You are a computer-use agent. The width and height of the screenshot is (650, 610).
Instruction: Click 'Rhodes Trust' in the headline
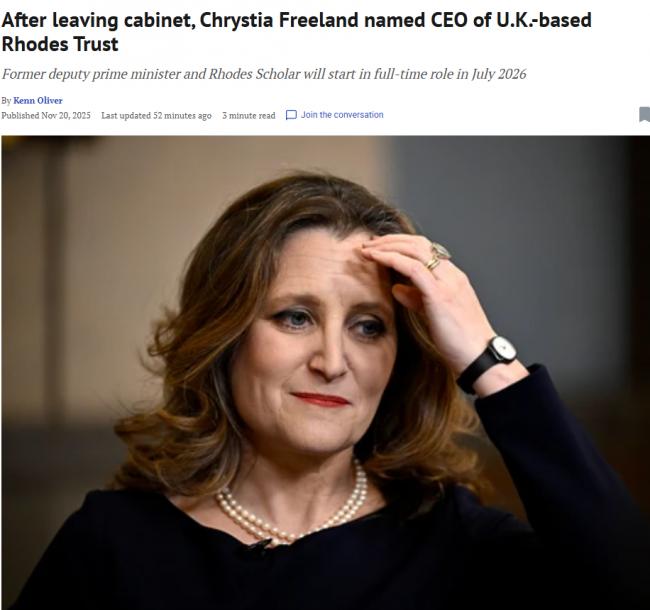[x=60, y=44]
